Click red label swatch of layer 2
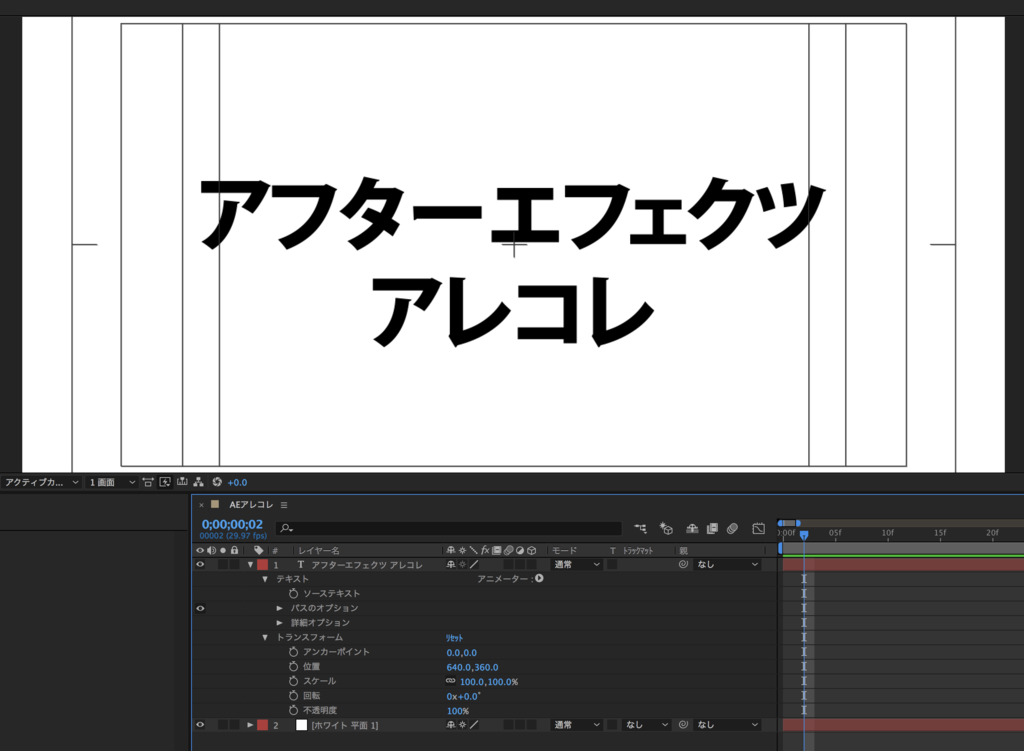1024x751 pixels. pos(263,724)
